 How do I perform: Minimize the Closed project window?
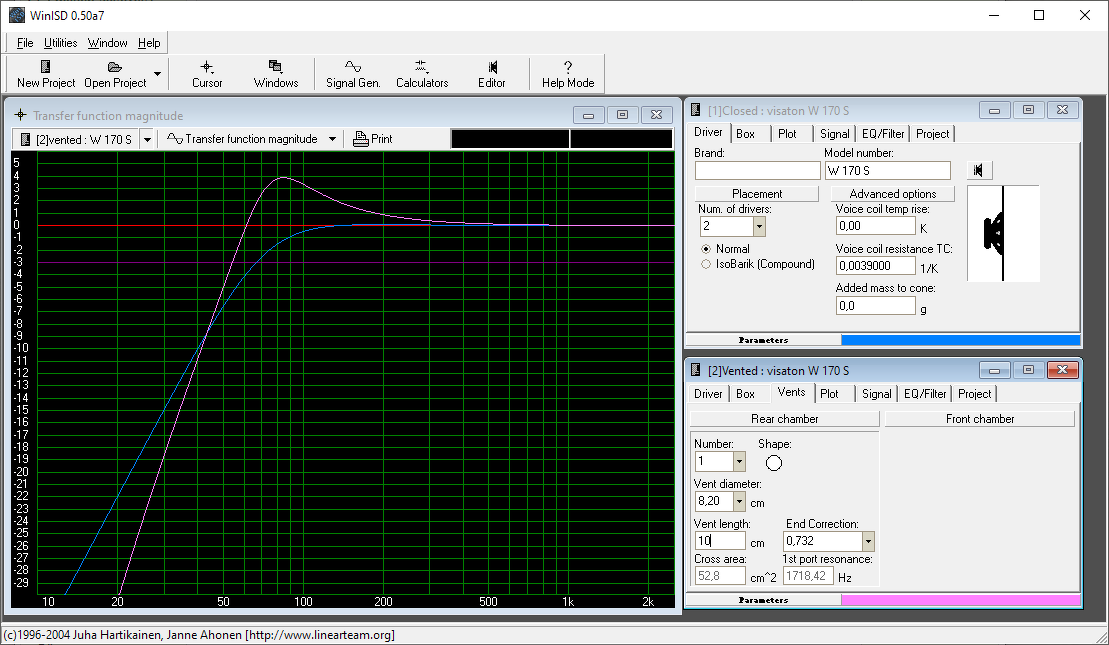pyautogui.click(x=994, y=110)
